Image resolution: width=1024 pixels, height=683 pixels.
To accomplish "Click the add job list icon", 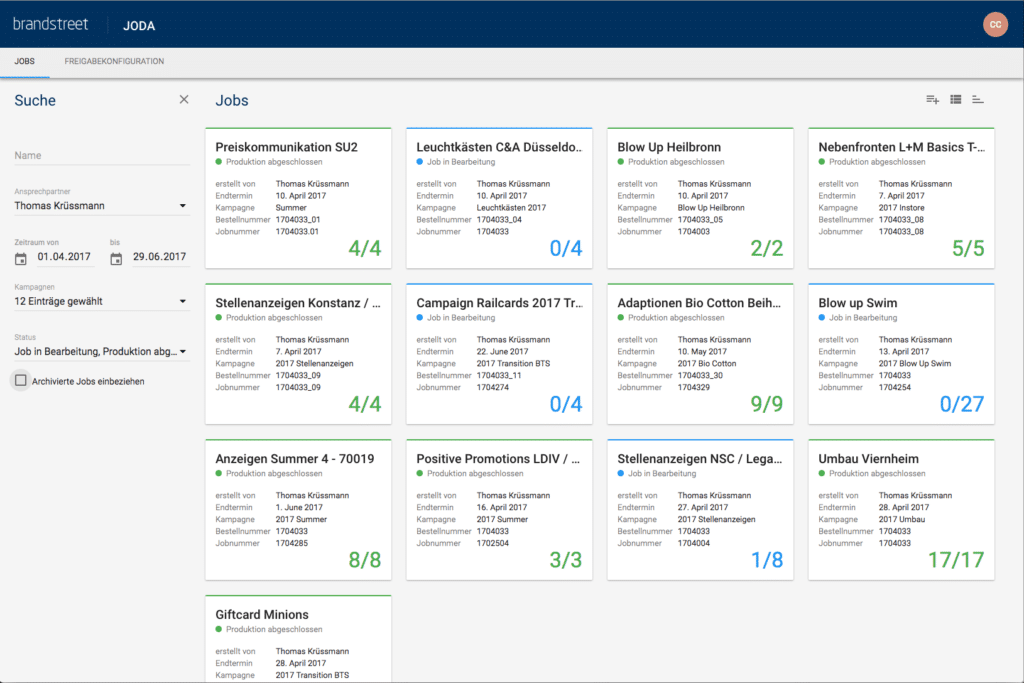I will point(932,99).
